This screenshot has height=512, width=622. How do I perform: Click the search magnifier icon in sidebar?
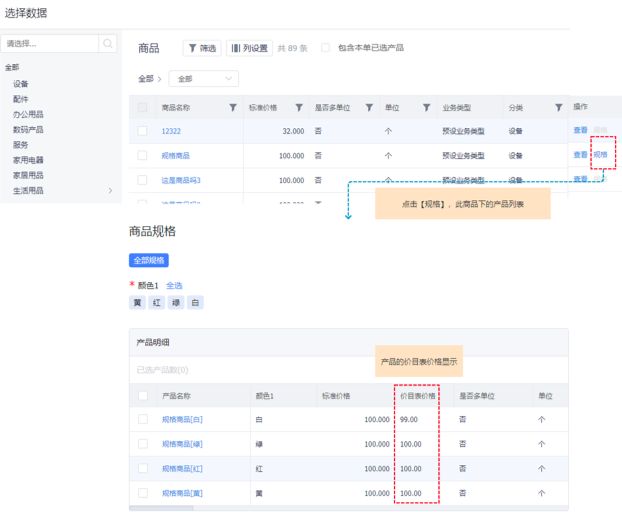click(x=107, y=44)
